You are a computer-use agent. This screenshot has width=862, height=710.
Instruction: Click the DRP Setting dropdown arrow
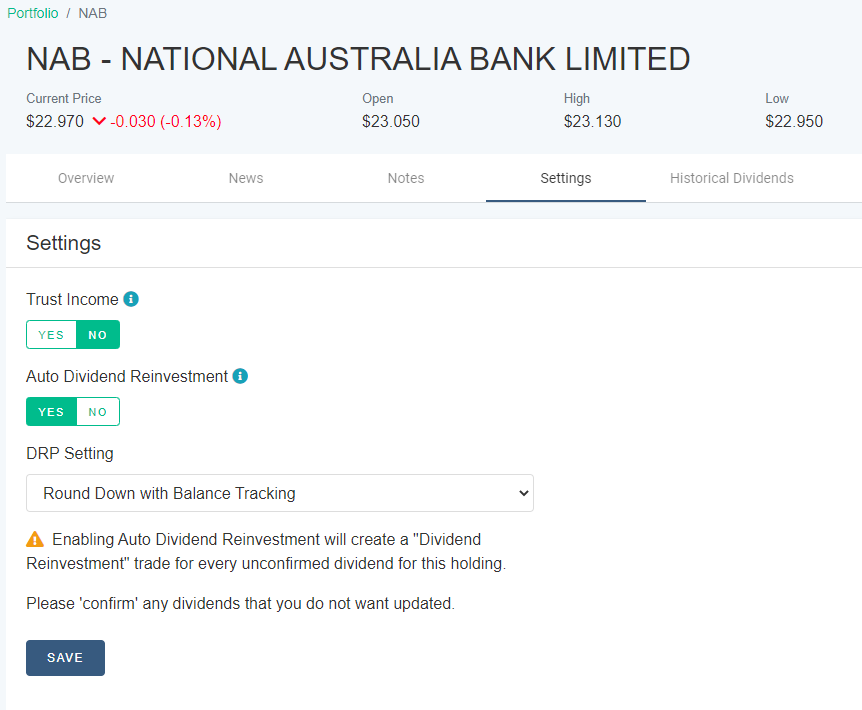point(523,493)
